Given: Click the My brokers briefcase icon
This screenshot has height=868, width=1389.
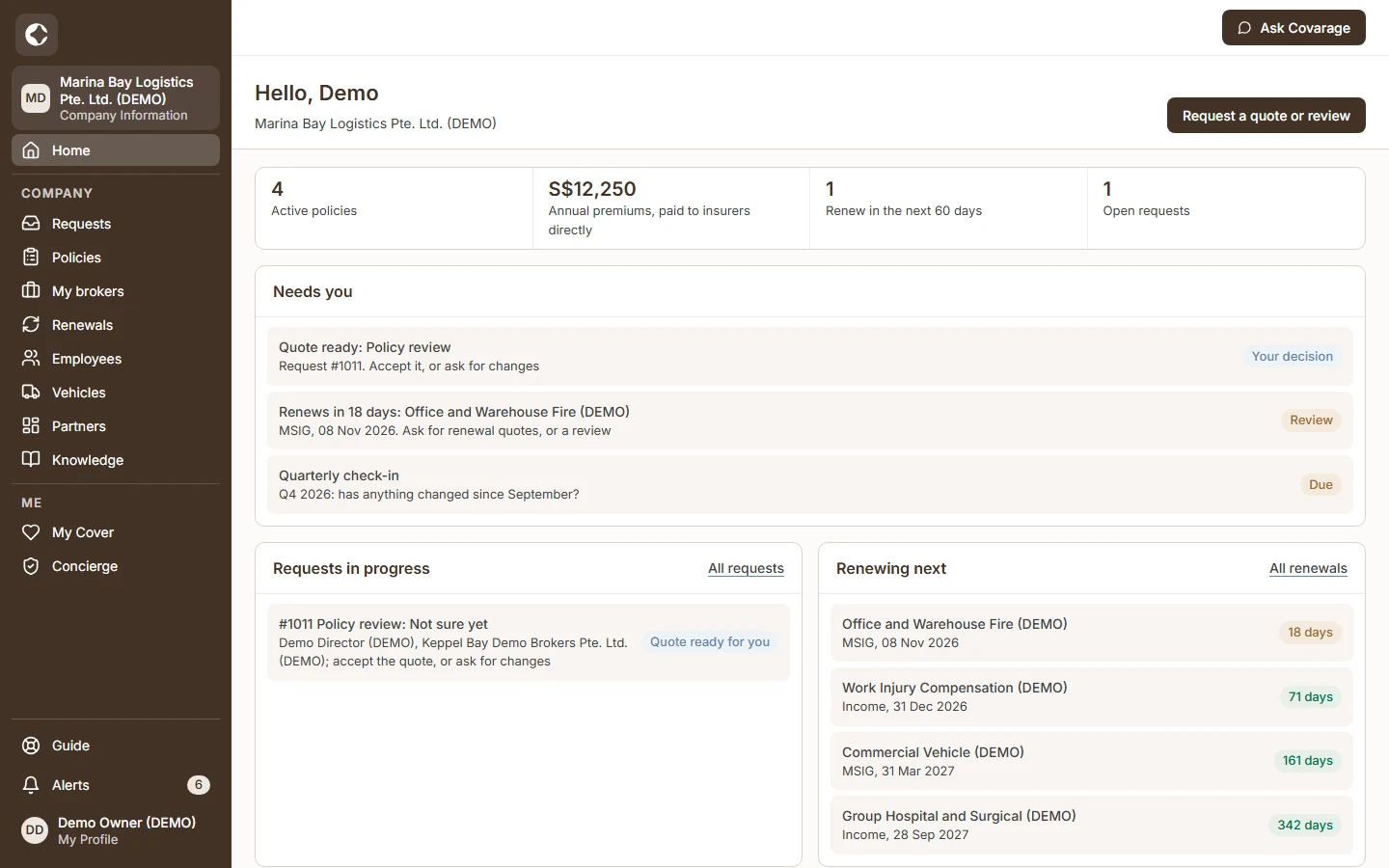Looking at the screenshot, I should [x=31, y=291].
